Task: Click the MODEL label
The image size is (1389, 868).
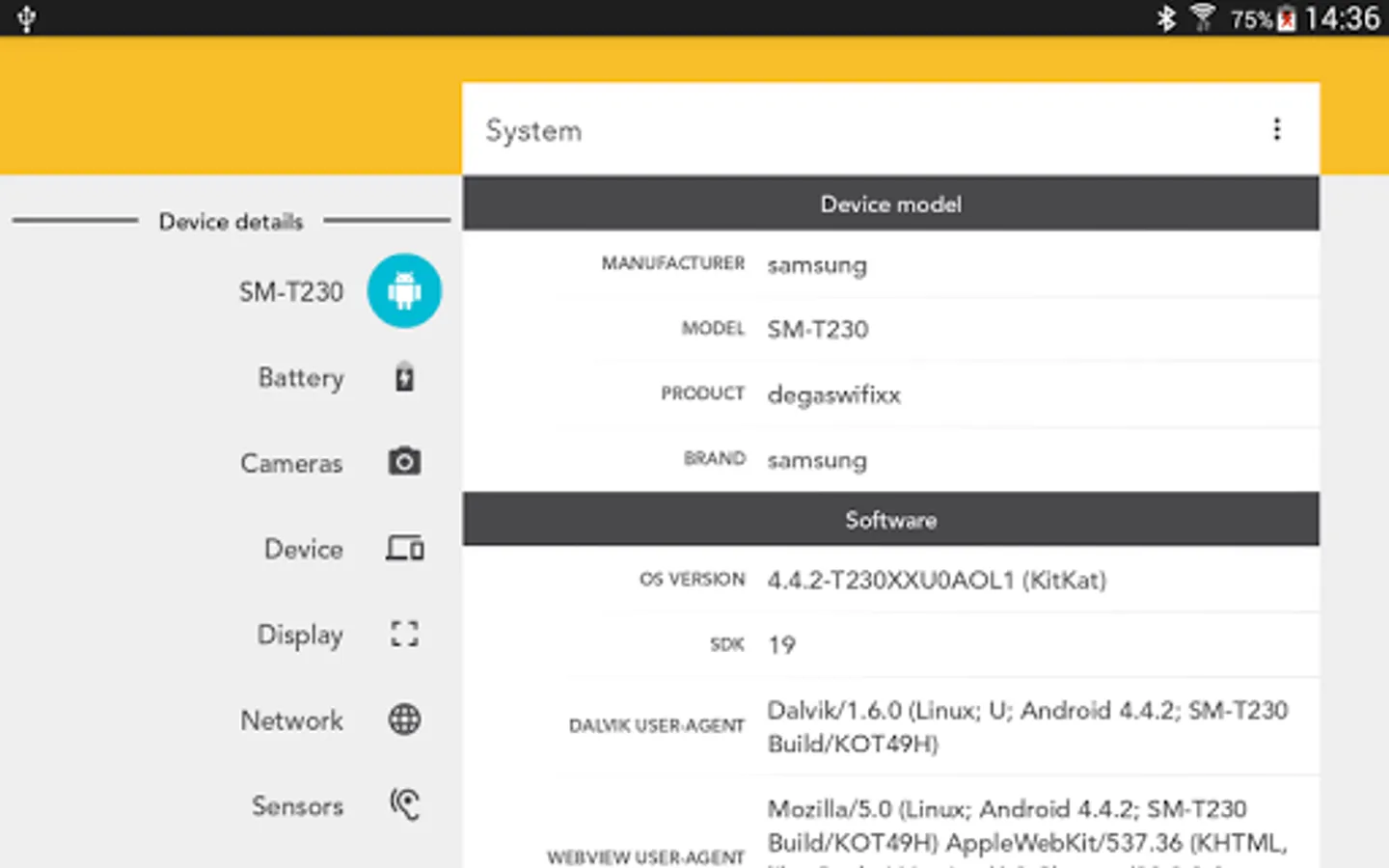Action: click(x=713, y=329)
